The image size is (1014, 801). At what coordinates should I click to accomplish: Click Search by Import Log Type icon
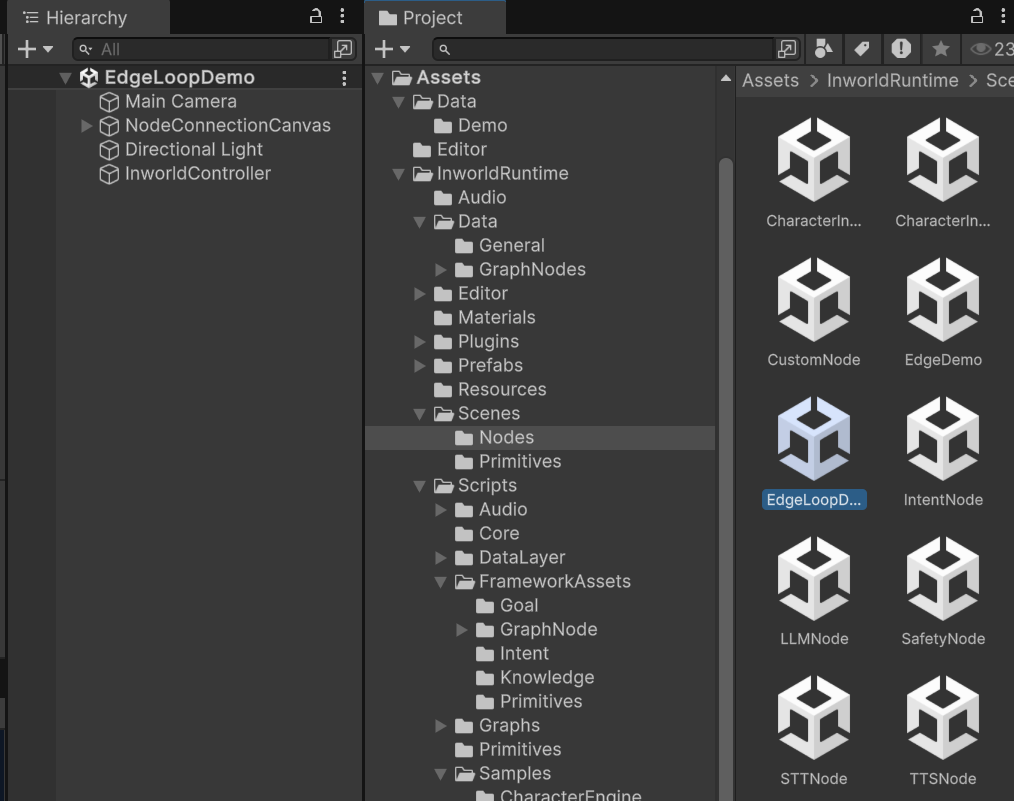click(901, 48)
